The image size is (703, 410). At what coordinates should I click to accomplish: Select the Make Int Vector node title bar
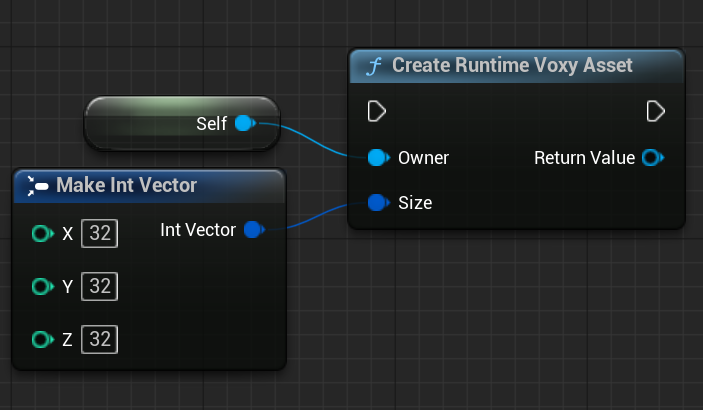150,185
